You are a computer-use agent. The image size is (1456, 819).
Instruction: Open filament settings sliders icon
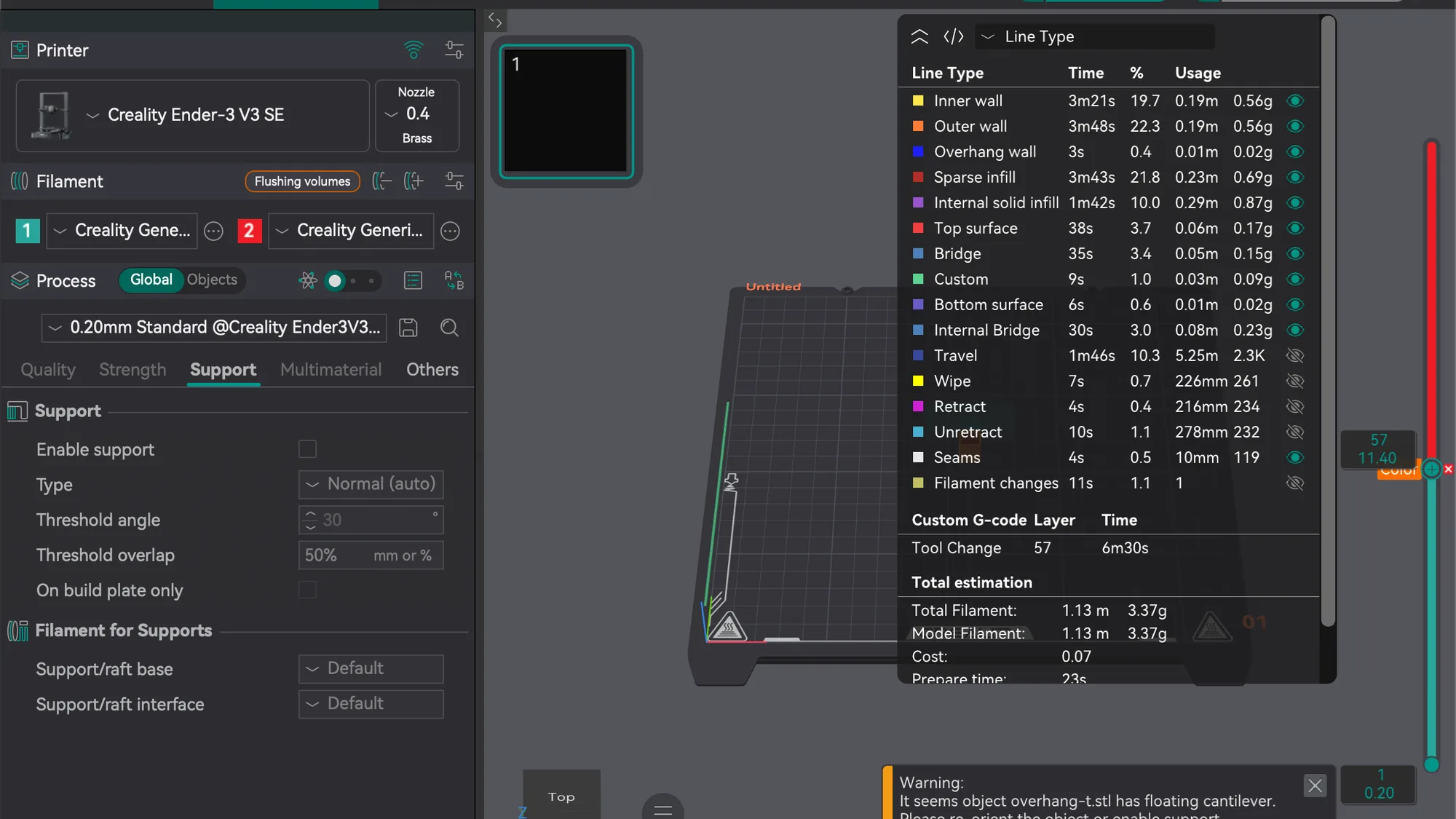point(454,181)
